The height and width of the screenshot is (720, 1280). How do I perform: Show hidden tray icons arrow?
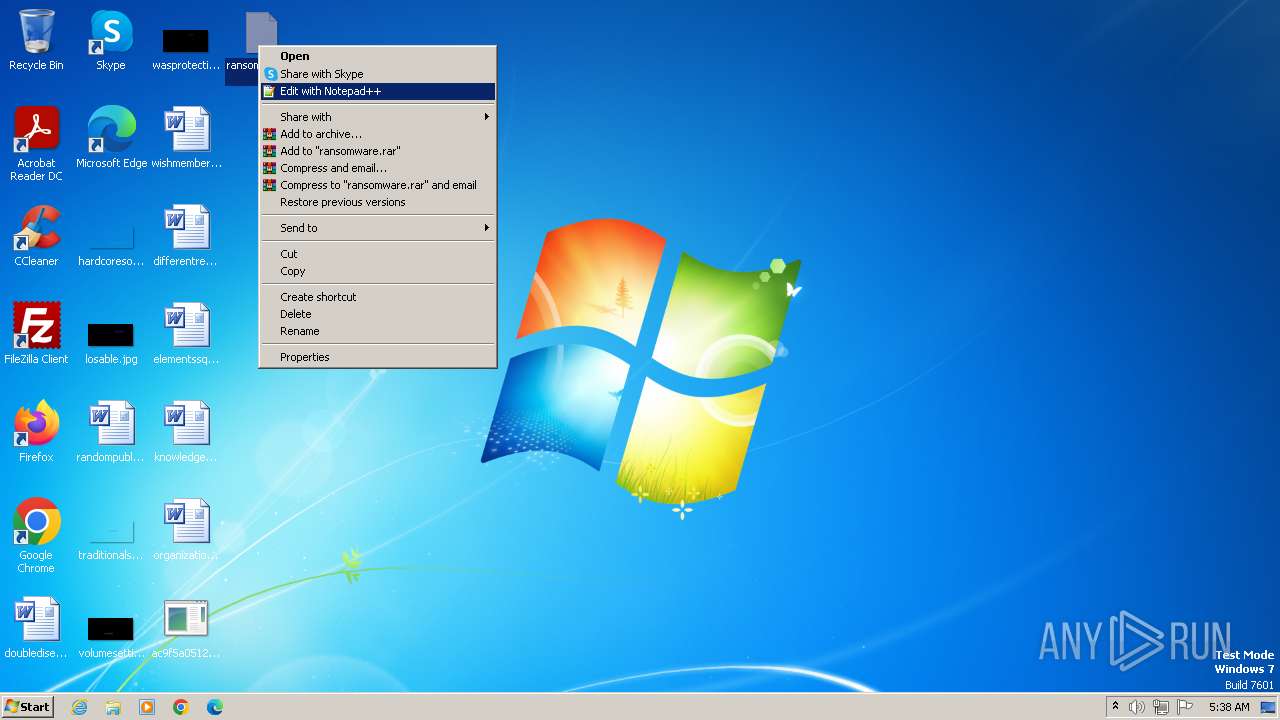(1115, 707)
